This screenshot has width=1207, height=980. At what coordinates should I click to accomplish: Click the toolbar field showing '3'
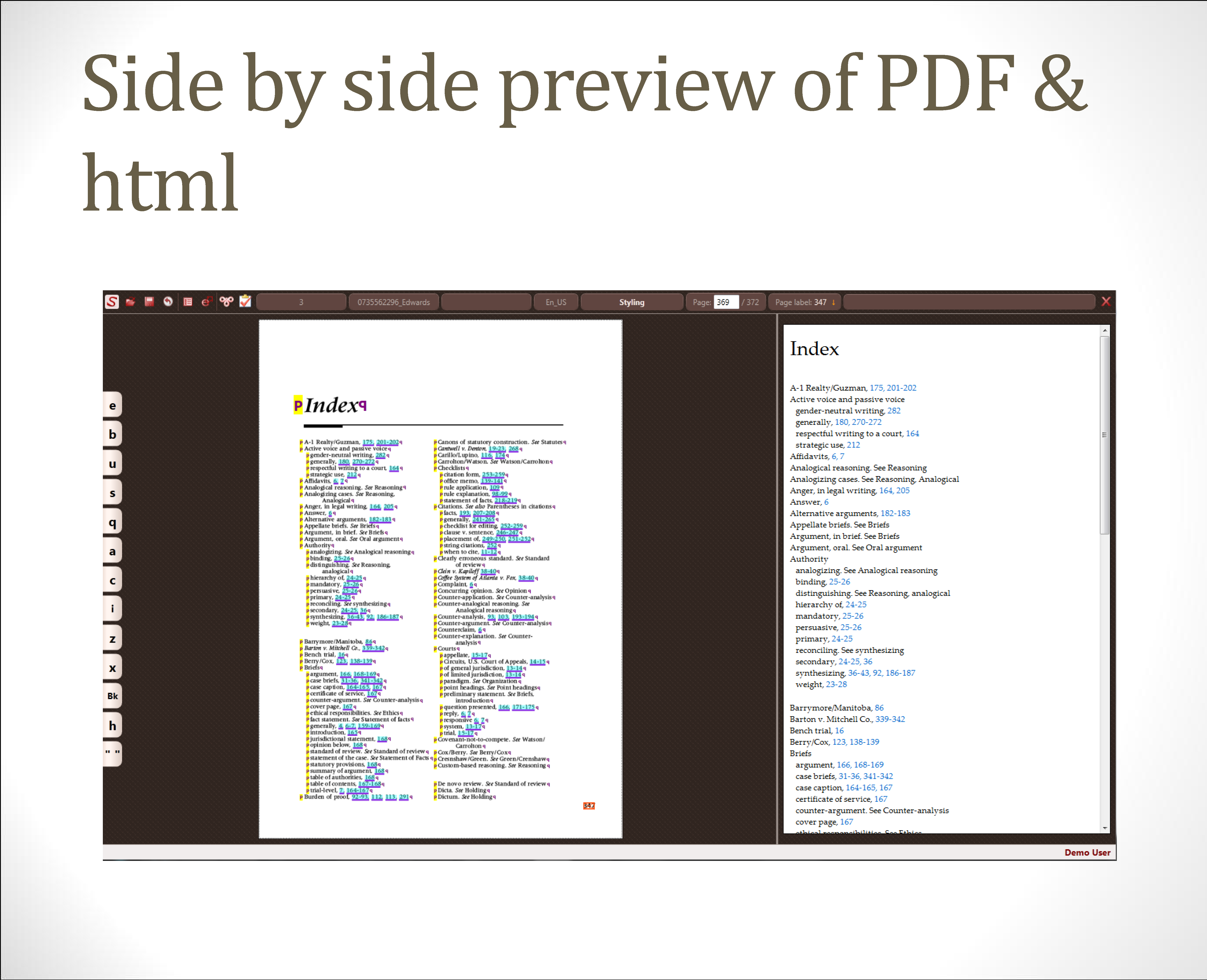[x=301, y=302]
